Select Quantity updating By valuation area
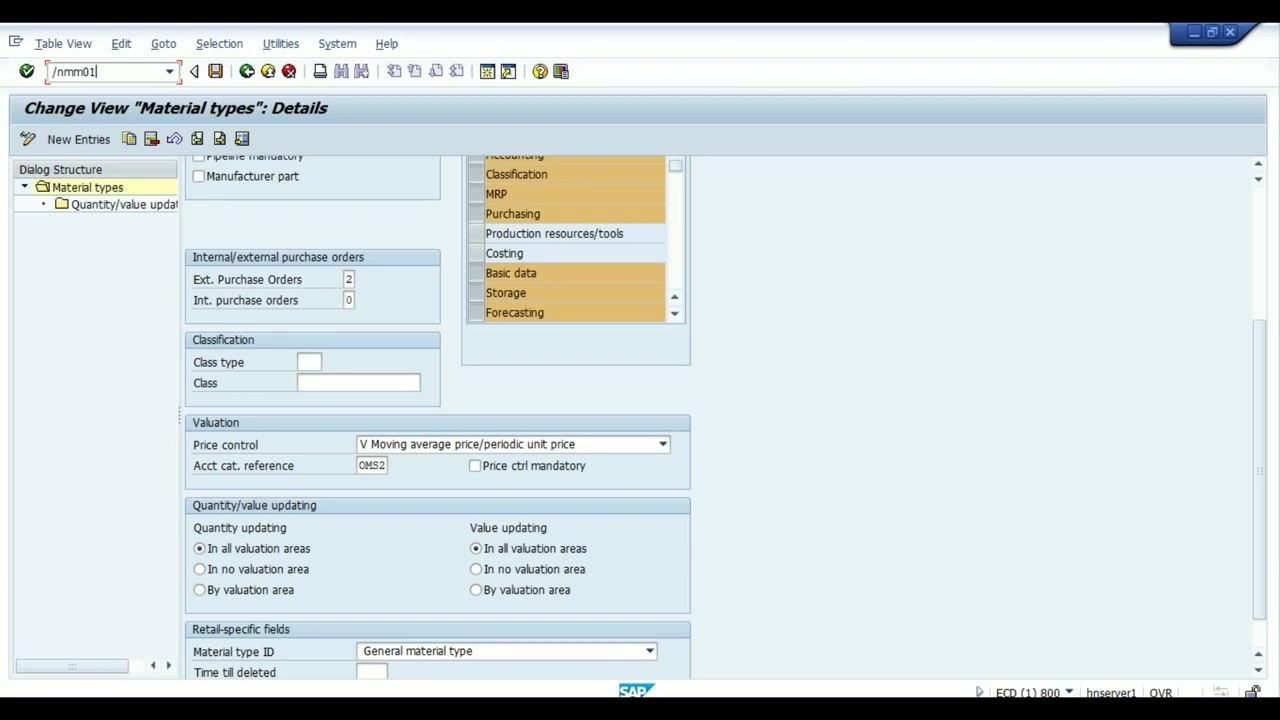 pyautogui.click(x=200, y=590)
